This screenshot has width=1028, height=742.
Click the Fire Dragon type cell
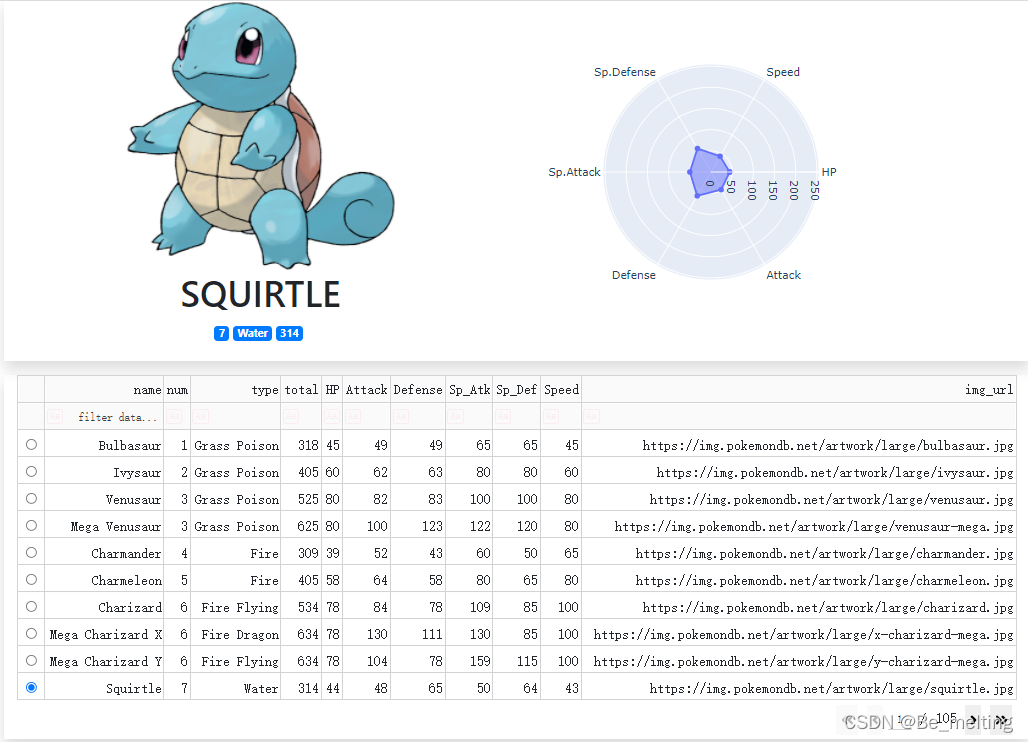pos(236,634)
